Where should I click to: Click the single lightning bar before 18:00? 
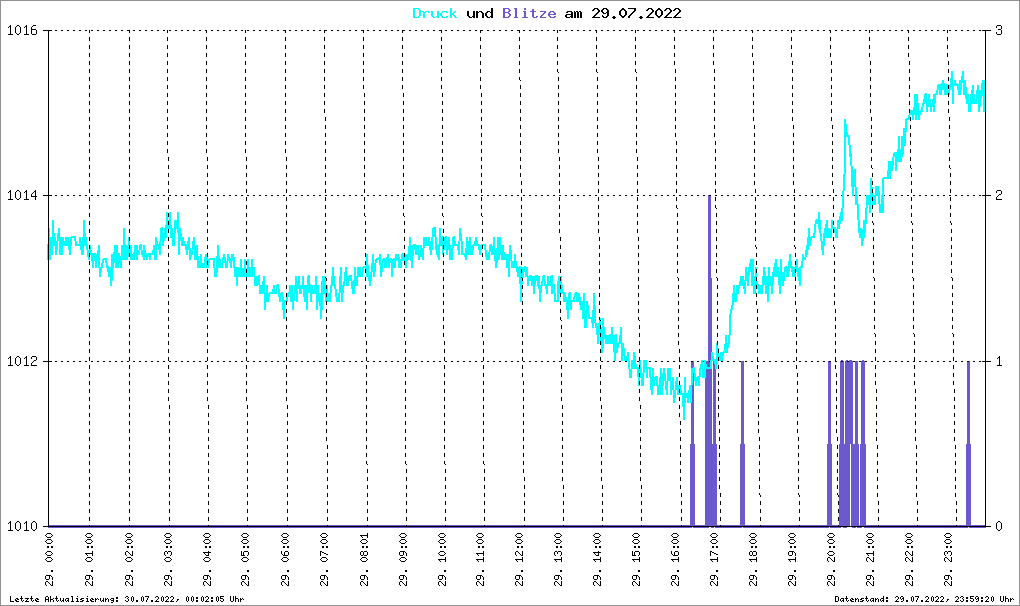742,444
